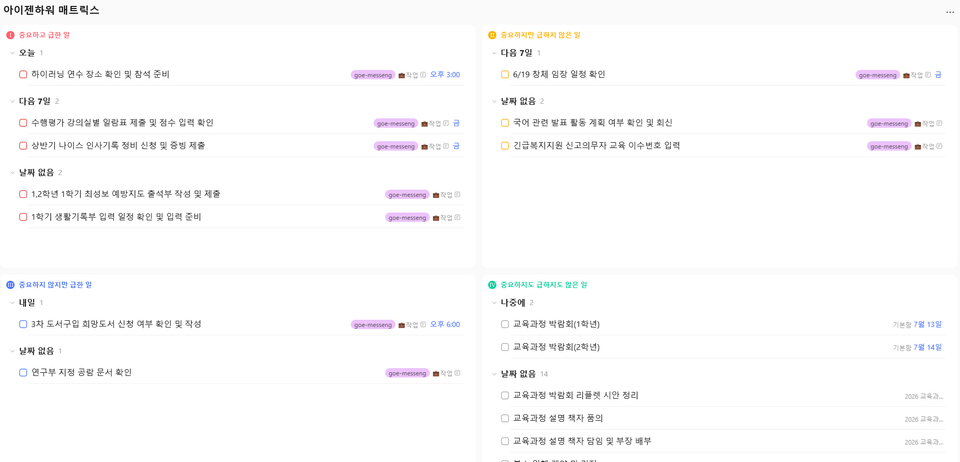Viewport: 960px width, 462px height.
Task: Click note icon on 수행평가 강의실별 일람표 row
Action: pyautogui.click(x=446, y=123)
